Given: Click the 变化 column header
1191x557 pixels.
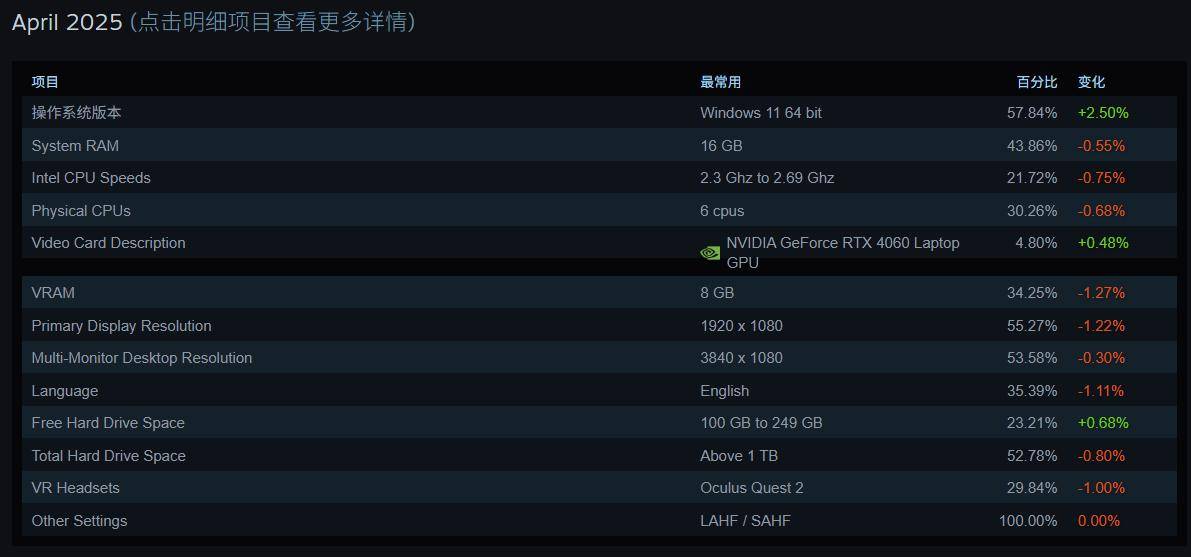Looking at the screenshot, I should [1091, 82].
